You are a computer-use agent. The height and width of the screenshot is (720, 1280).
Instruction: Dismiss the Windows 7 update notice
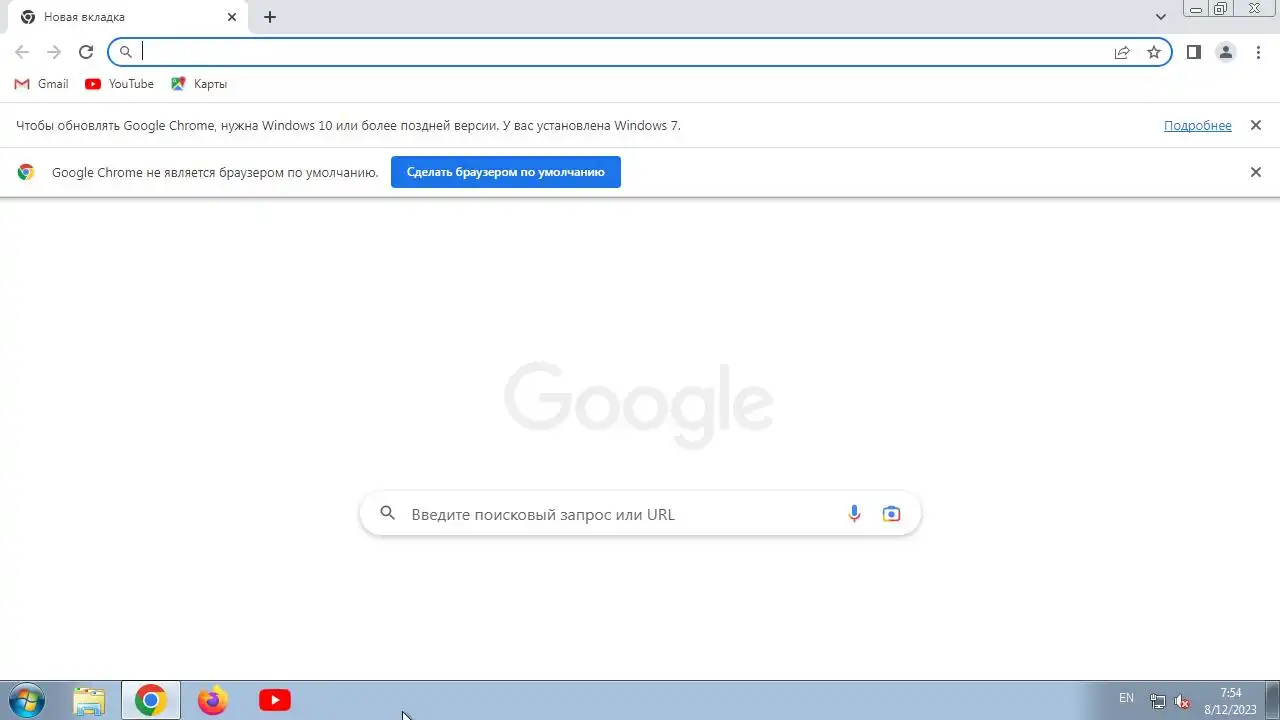tap(1255, 125)
